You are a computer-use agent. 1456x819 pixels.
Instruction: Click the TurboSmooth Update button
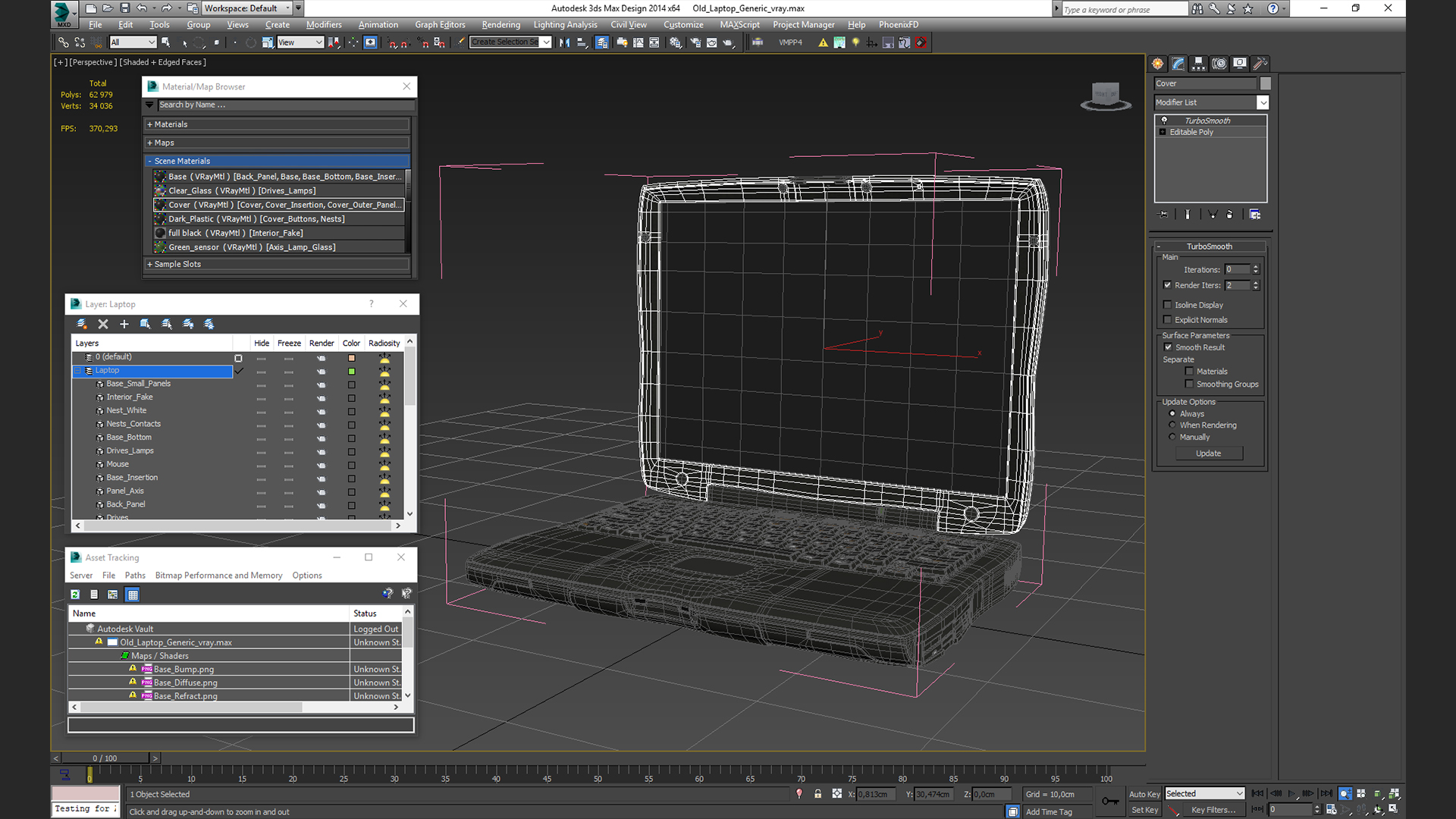pos(1208,453)
